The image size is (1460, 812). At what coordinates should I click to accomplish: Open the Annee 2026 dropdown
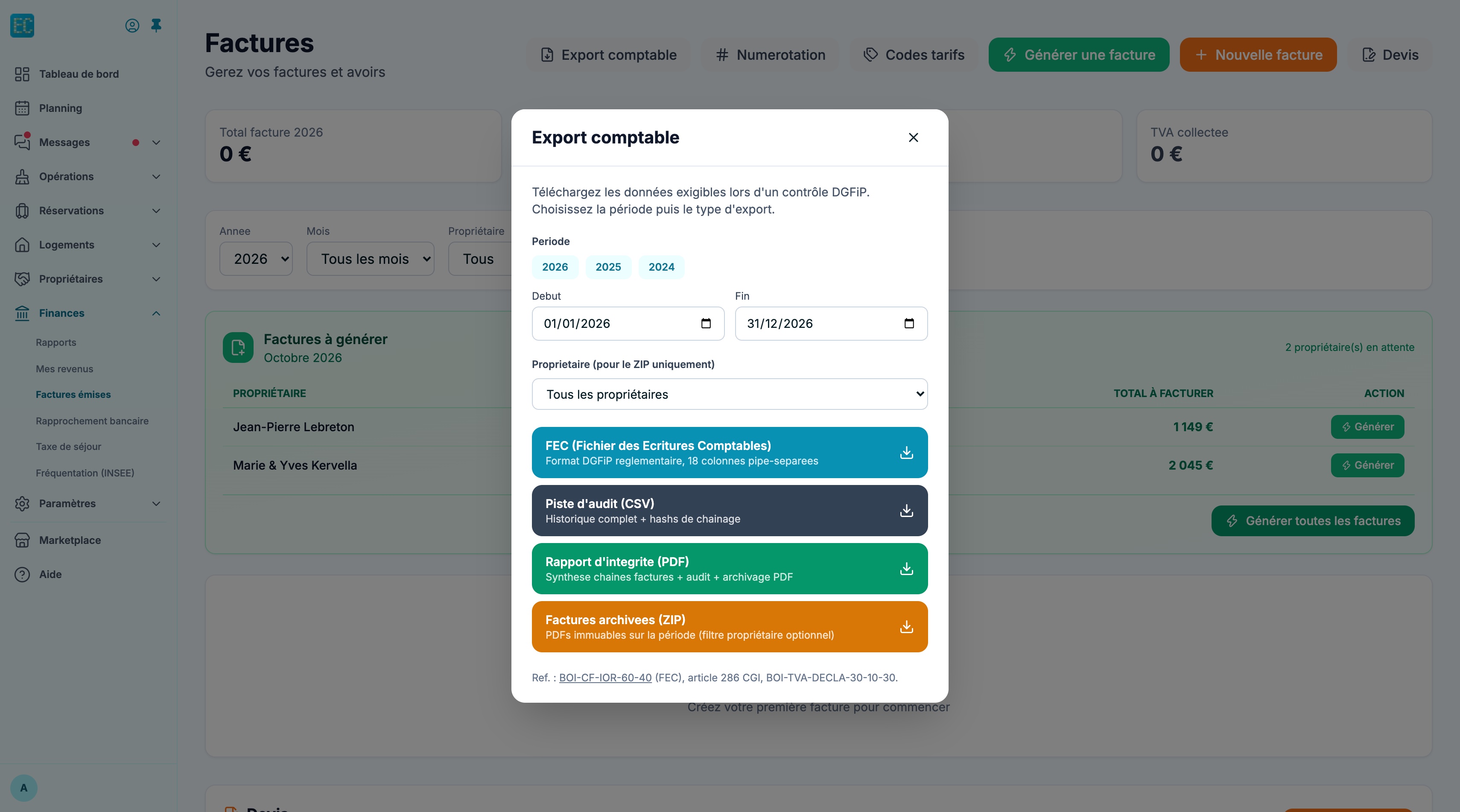pyautogui.click(x=256, y=259)
